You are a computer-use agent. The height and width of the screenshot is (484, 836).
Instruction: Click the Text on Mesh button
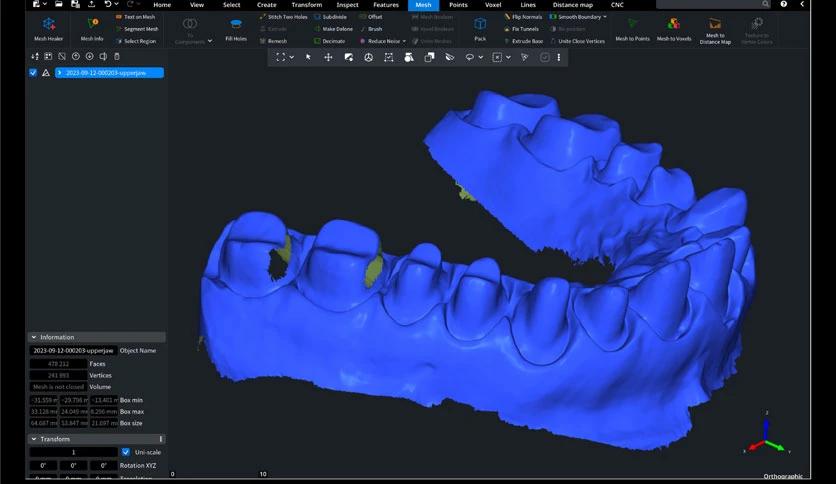coord(135,17)
